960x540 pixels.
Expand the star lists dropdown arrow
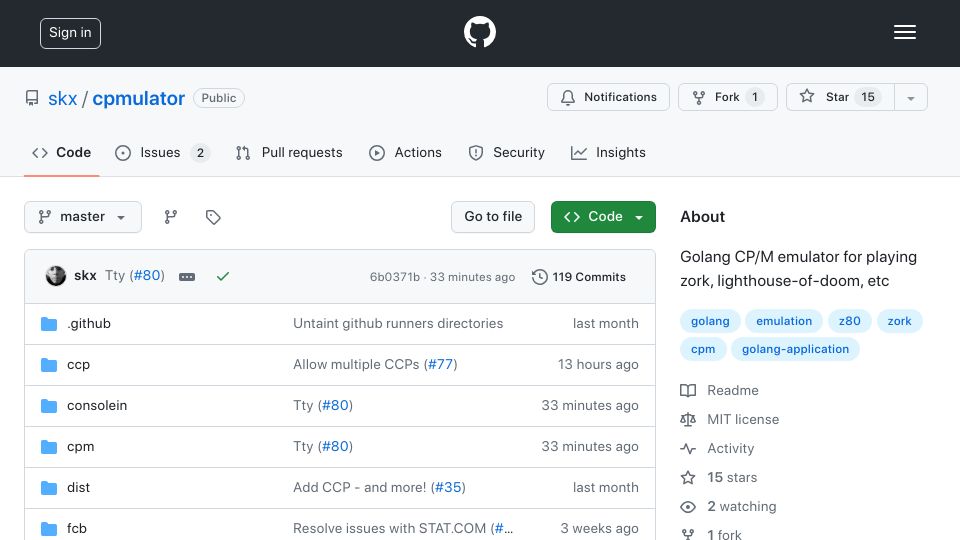(910, 98)
